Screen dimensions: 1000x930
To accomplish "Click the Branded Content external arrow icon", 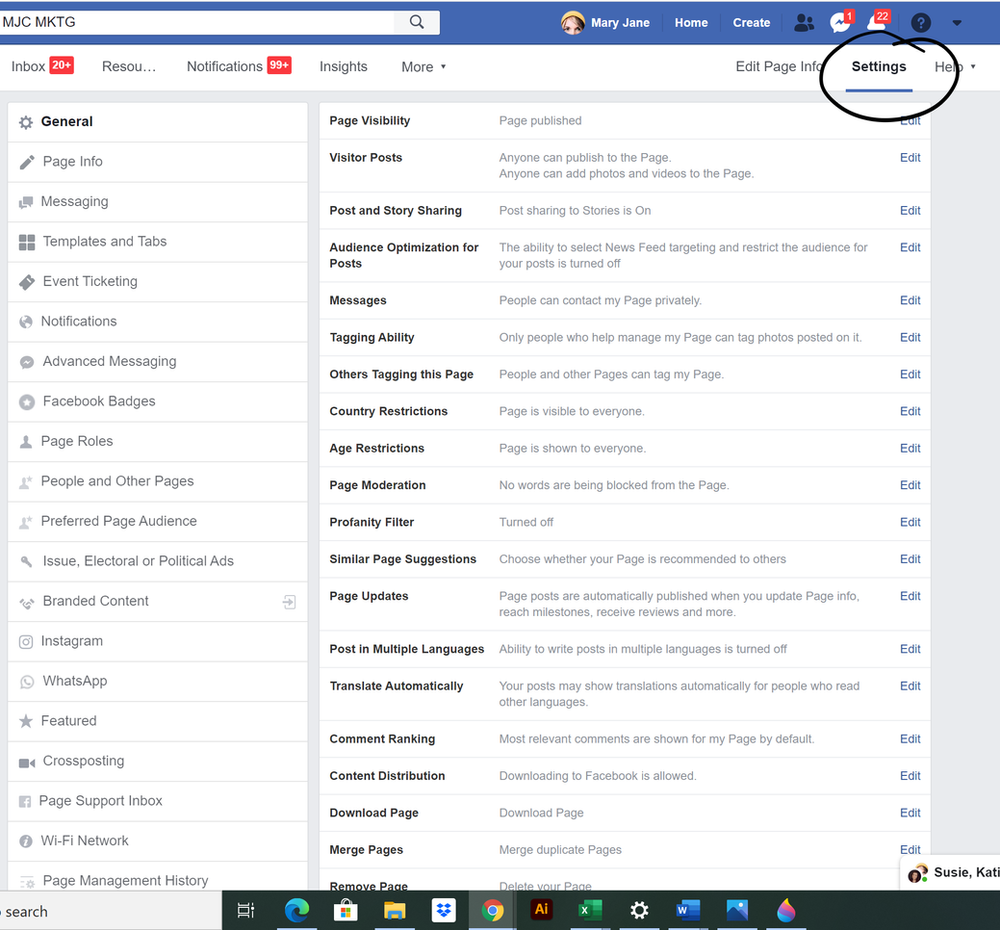I will [x=289, y=602].
